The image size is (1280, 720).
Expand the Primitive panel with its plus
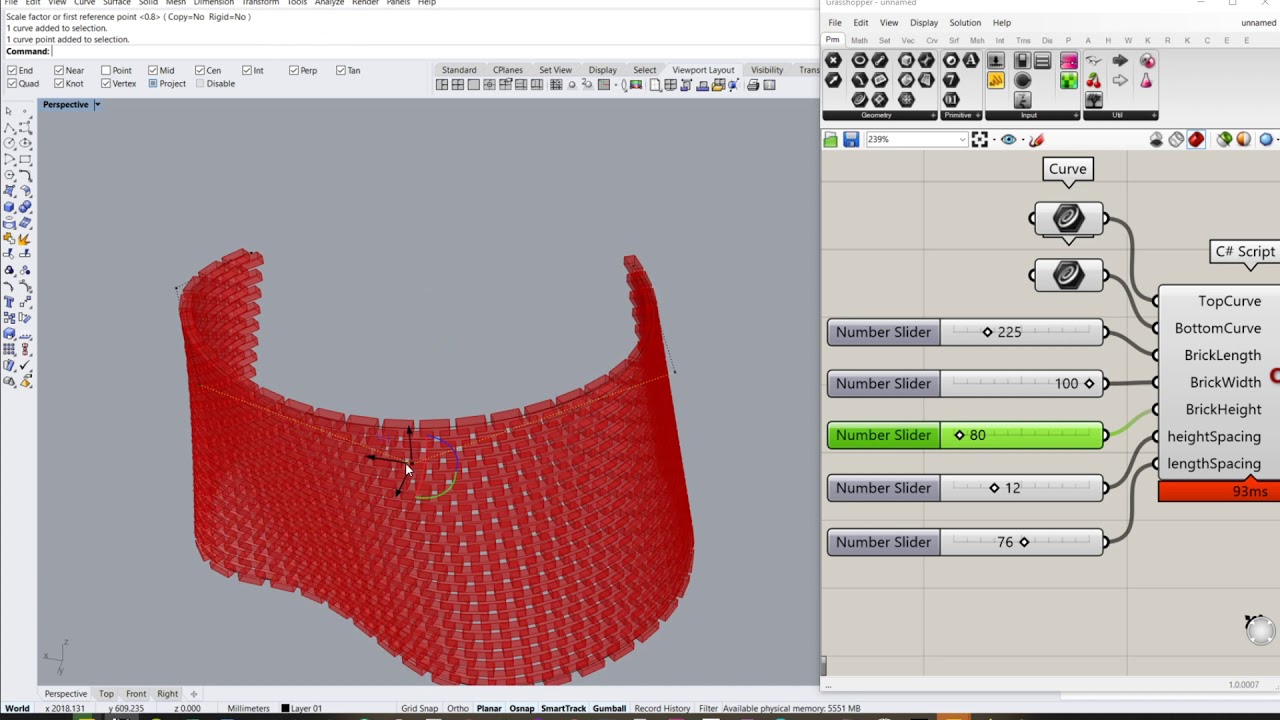[977, 115]
